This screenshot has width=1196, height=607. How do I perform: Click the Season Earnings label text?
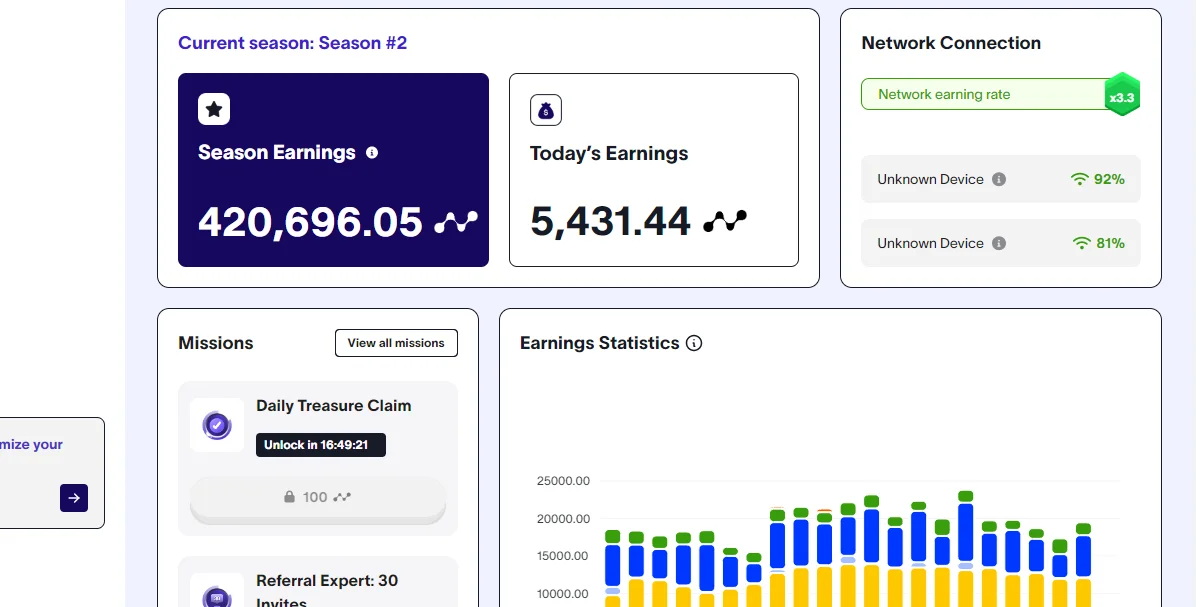[277, 153]
